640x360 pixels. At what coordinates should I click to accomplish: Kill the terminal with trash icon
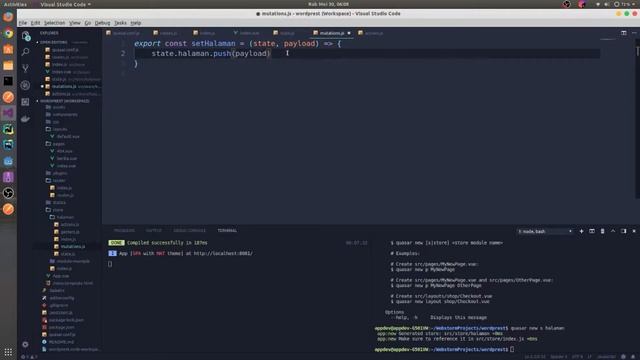click(602, 231)
